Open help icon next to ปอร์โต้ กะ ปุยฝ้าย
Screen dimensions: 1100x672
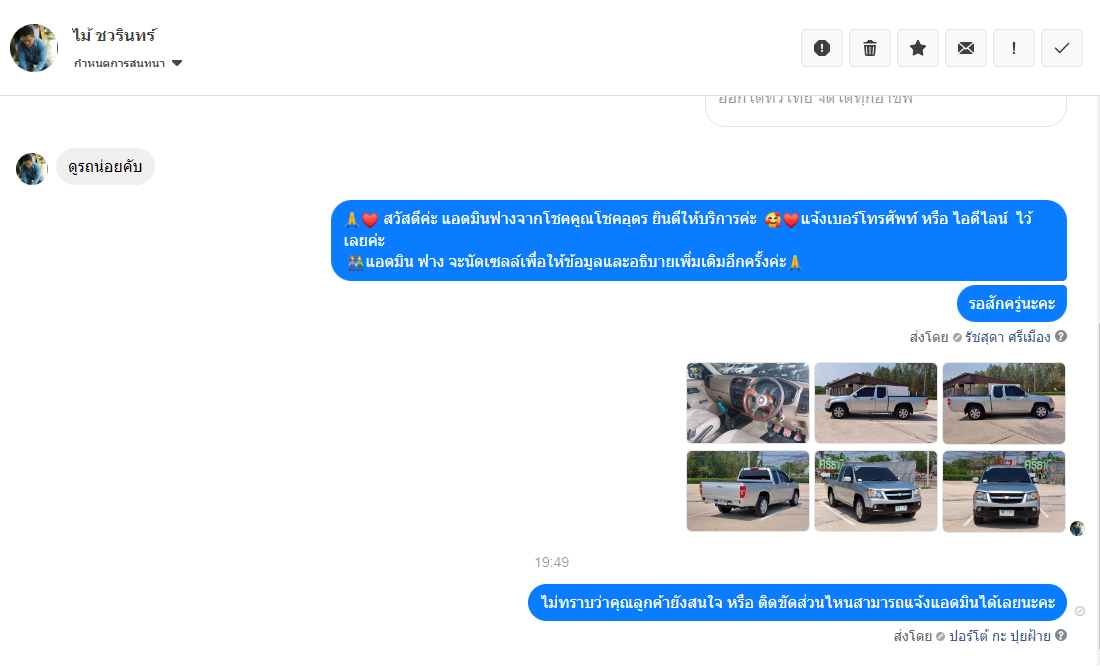pos(1061,635)
